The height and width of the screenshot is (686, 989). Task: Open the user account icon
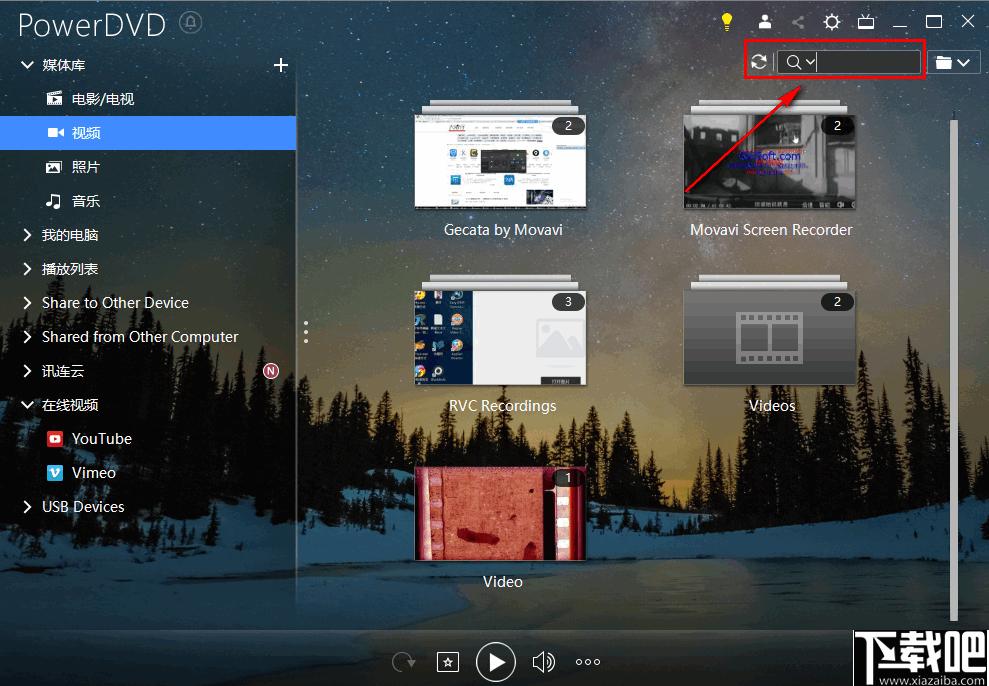[765, 22]
